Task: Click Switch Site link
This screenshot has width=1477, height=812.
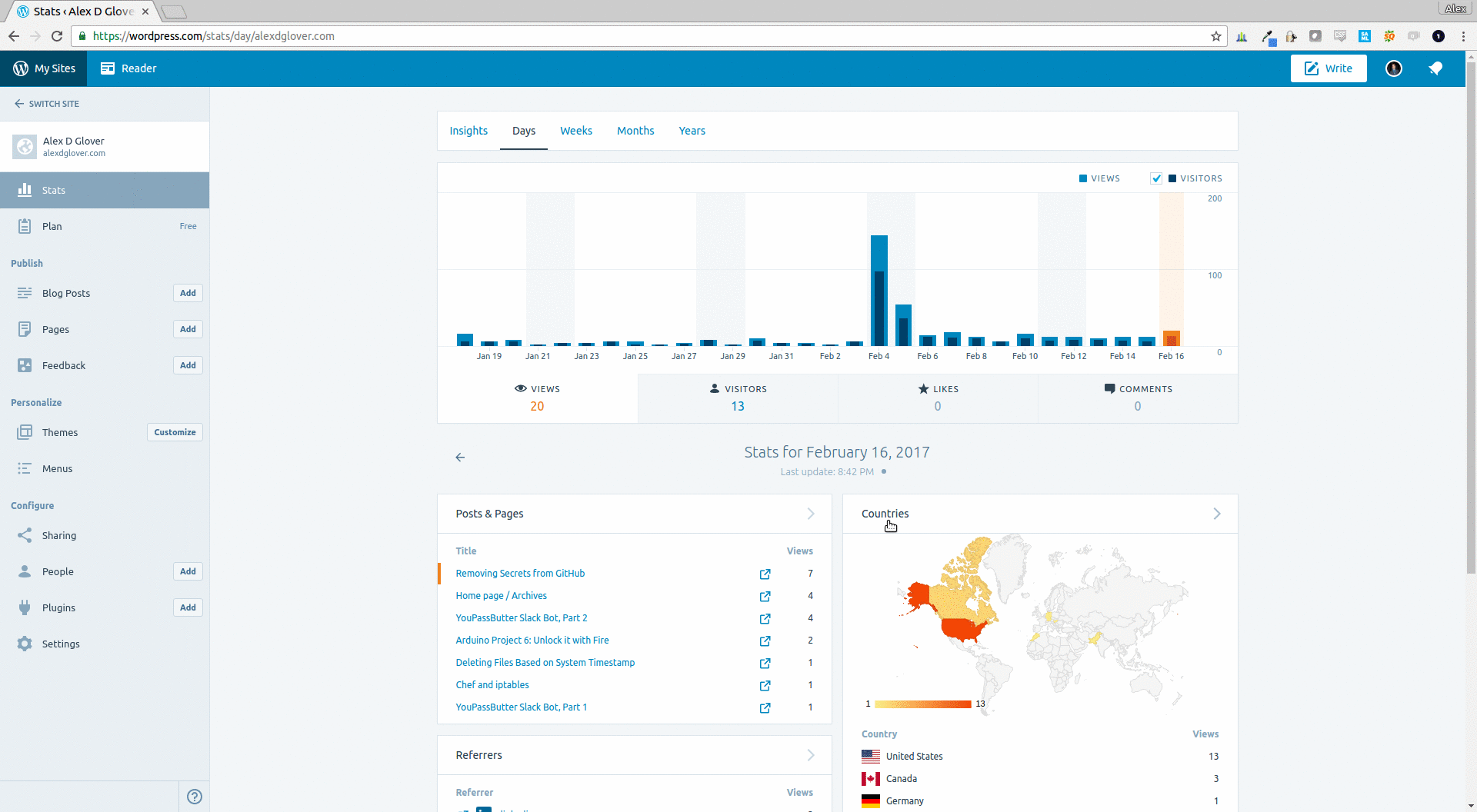Action: tap(47, 104)
